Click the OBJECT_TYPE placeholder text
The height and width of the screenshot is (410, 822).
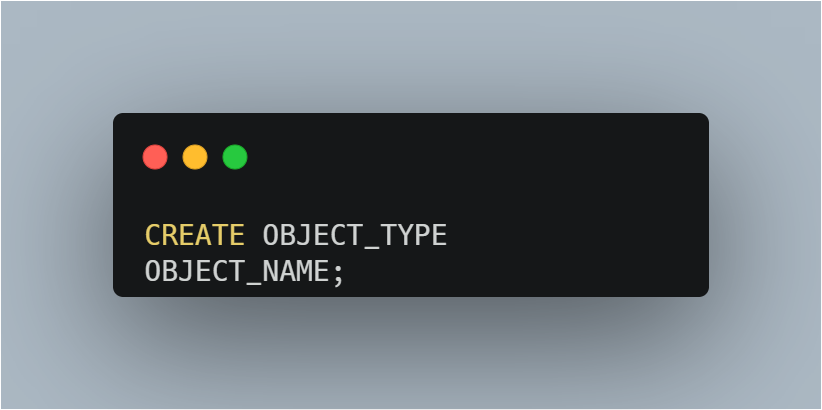[x=354, y=236]
